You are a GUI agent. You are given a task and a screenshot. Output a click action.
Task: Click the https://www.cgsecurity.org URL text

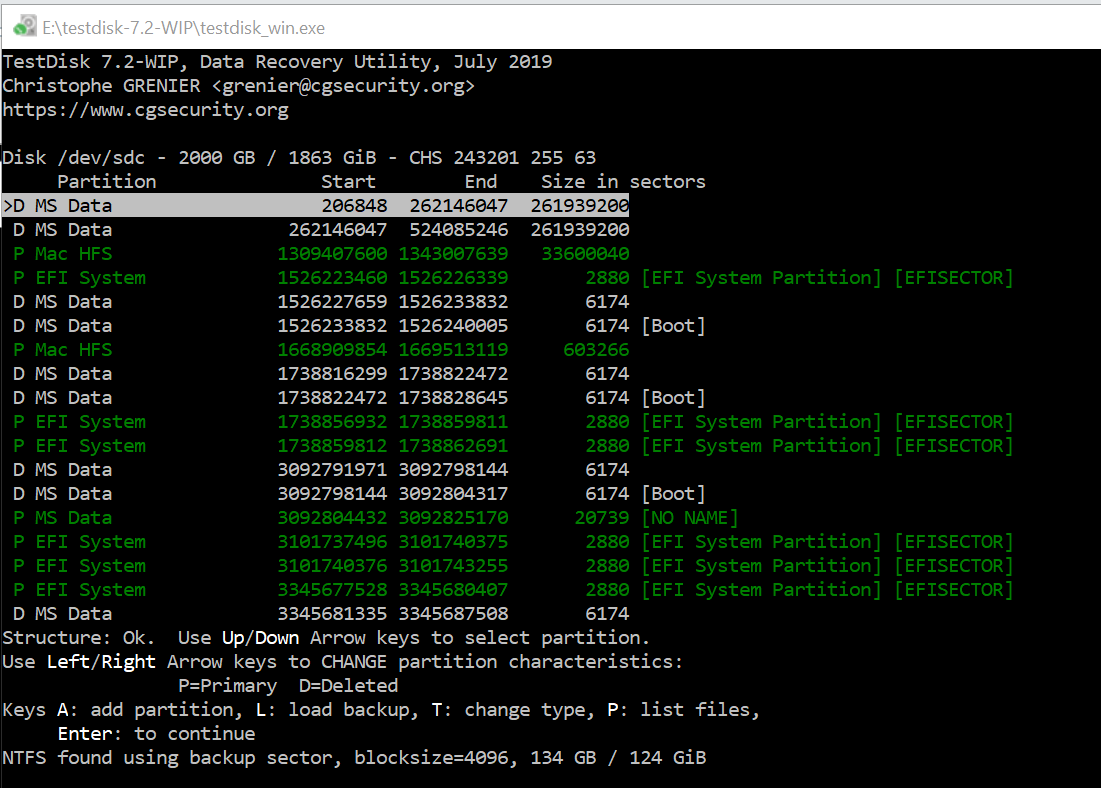(x=145, y=110)
